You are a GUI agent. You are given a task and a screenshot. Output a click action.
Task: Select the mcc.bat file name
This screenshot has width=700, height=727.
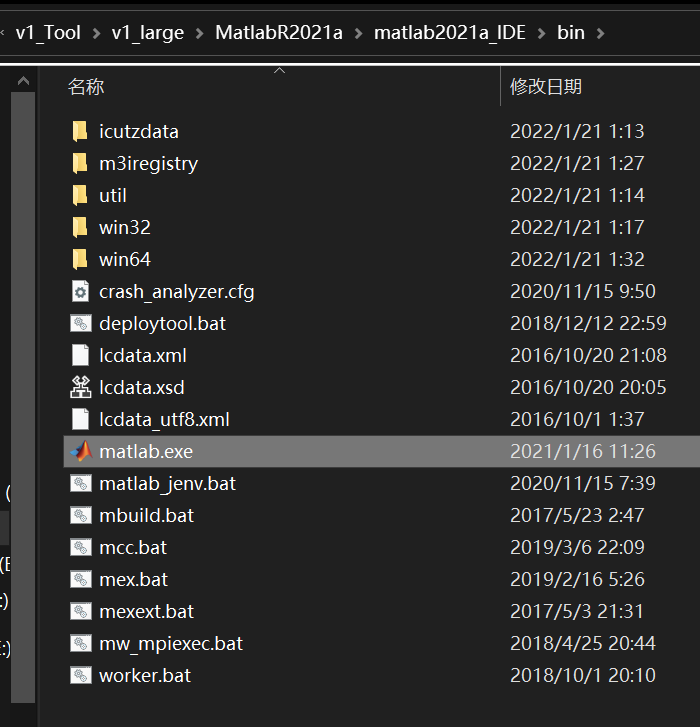pyautogui.click(x=133, y=548)
